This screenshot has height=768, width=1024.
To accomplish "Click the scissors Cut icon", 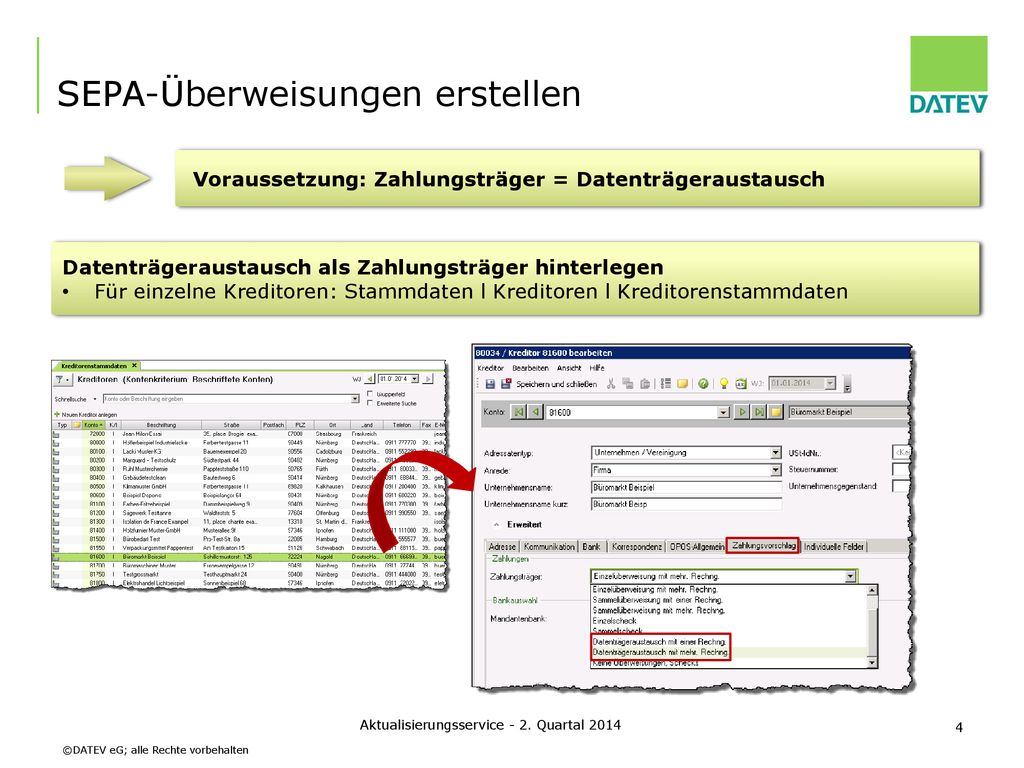I will click(x=611, y=384).
